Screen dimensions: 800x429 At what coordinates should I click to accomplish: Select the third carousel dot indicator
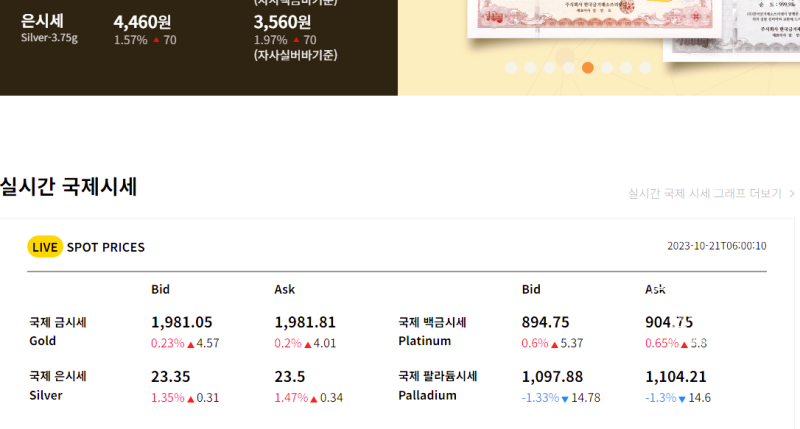pyautogui.click(x=549, y=68)
